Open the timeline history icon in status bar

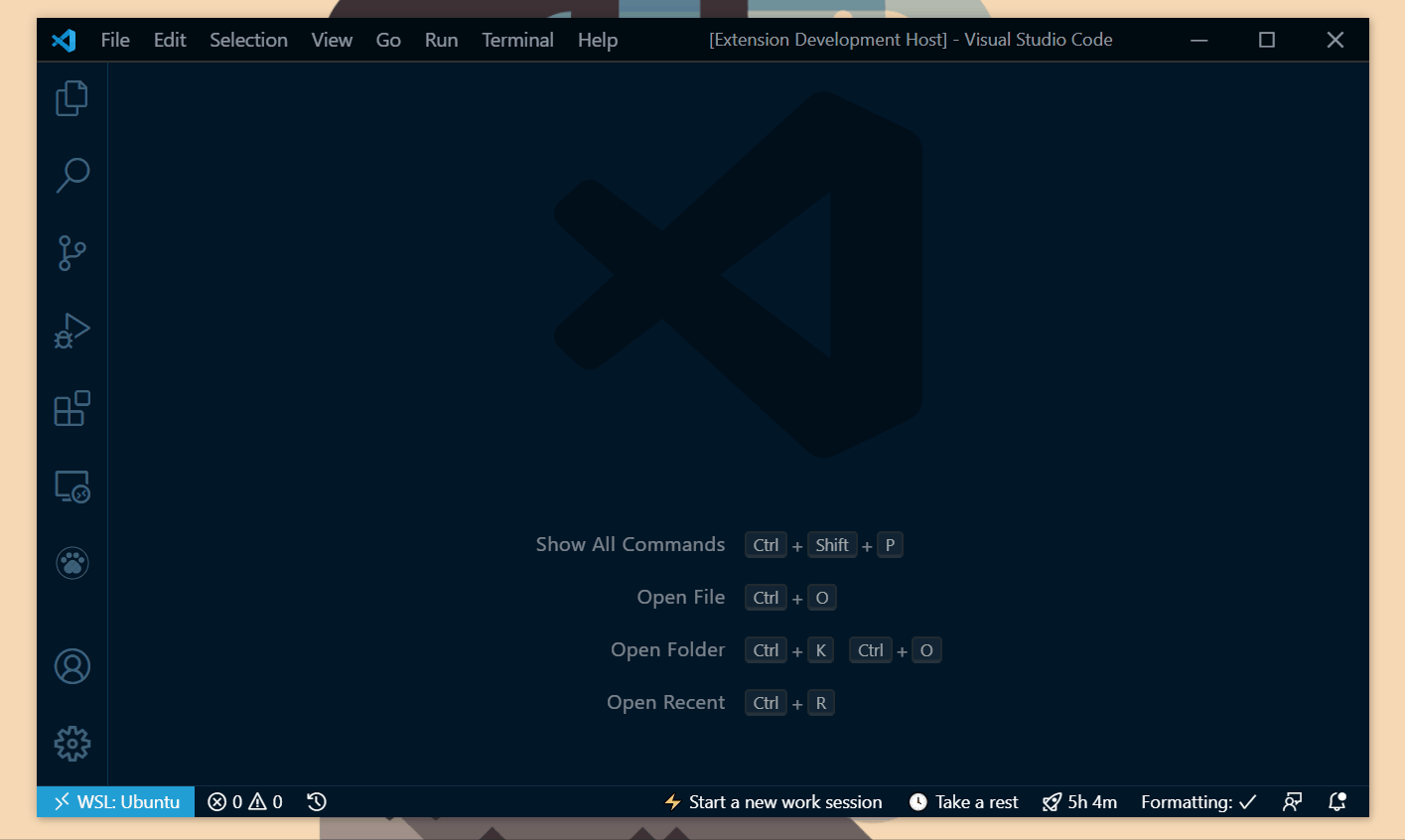pyautogui.click(x=317, y=801)
